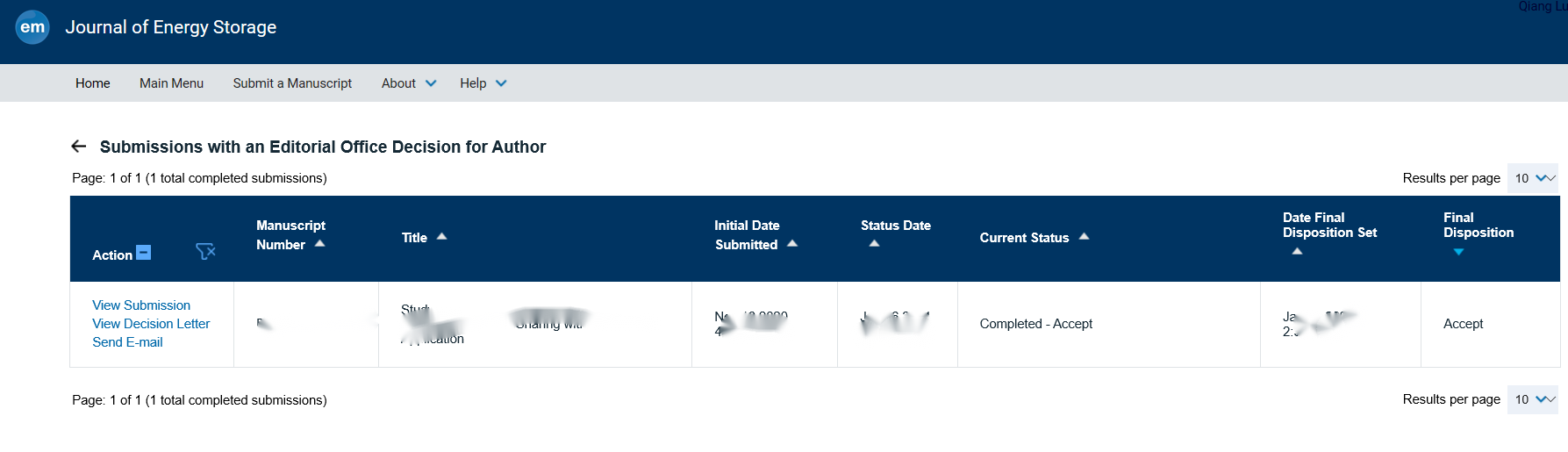
Task: Open the View Submission link
Action: [141, 305]
